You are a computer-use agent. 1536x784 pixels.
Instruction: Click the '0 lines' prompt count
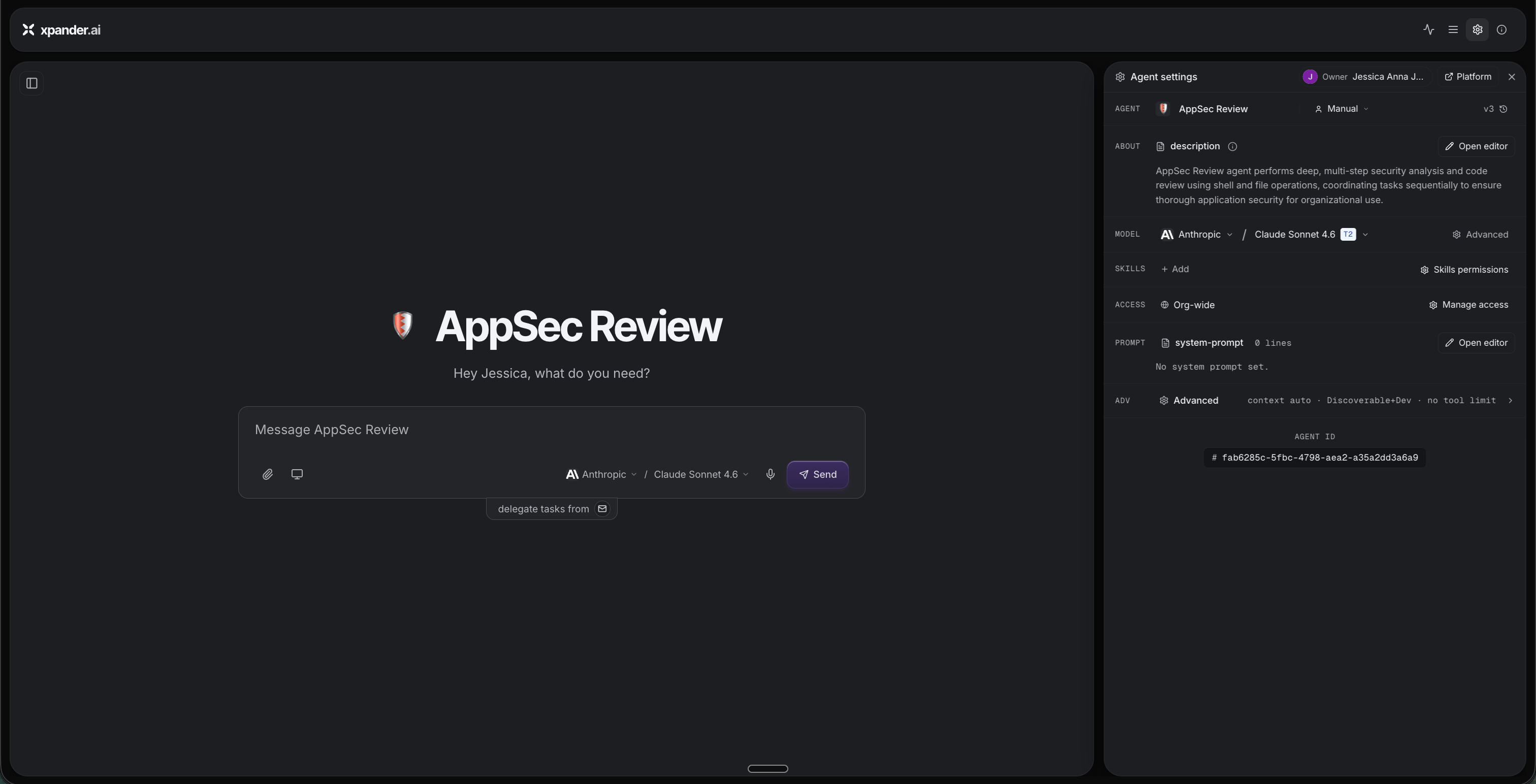1272,343
